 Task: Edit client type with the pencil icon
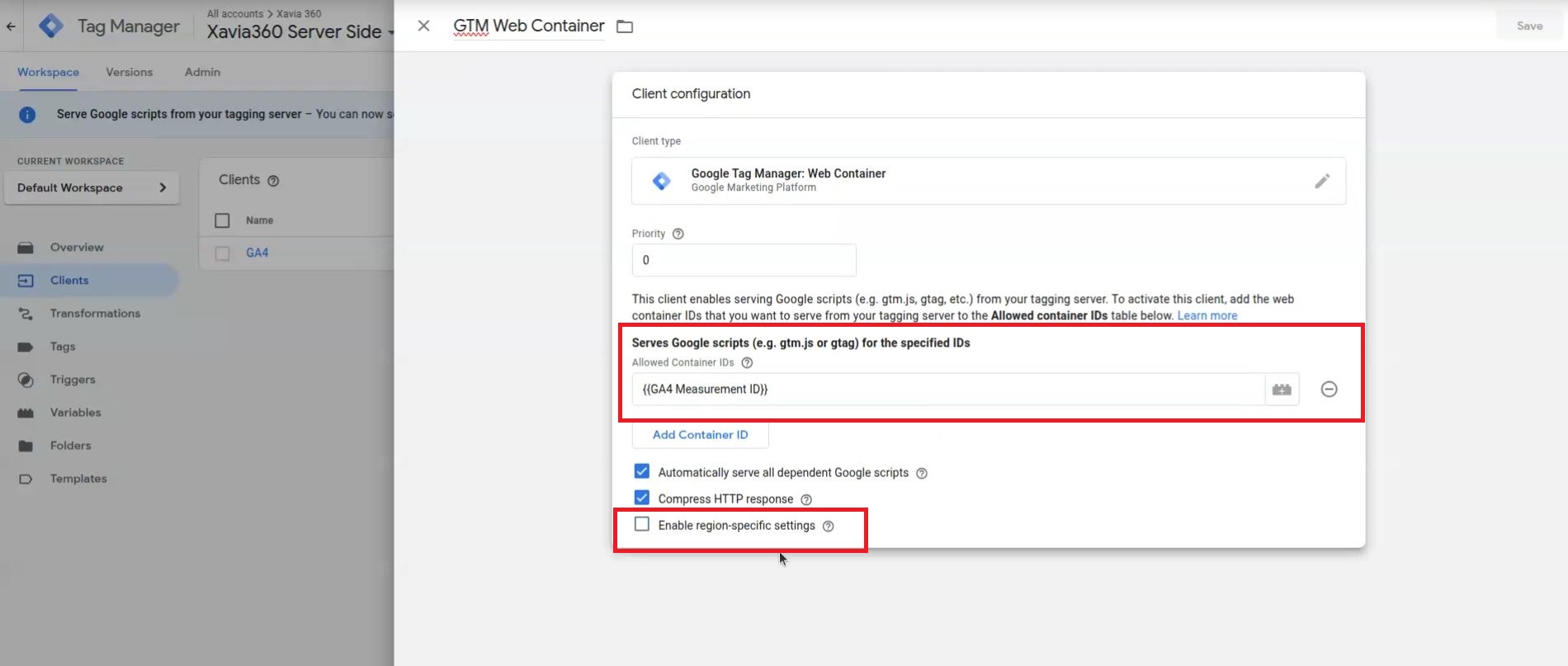(x=1322, y=181)
